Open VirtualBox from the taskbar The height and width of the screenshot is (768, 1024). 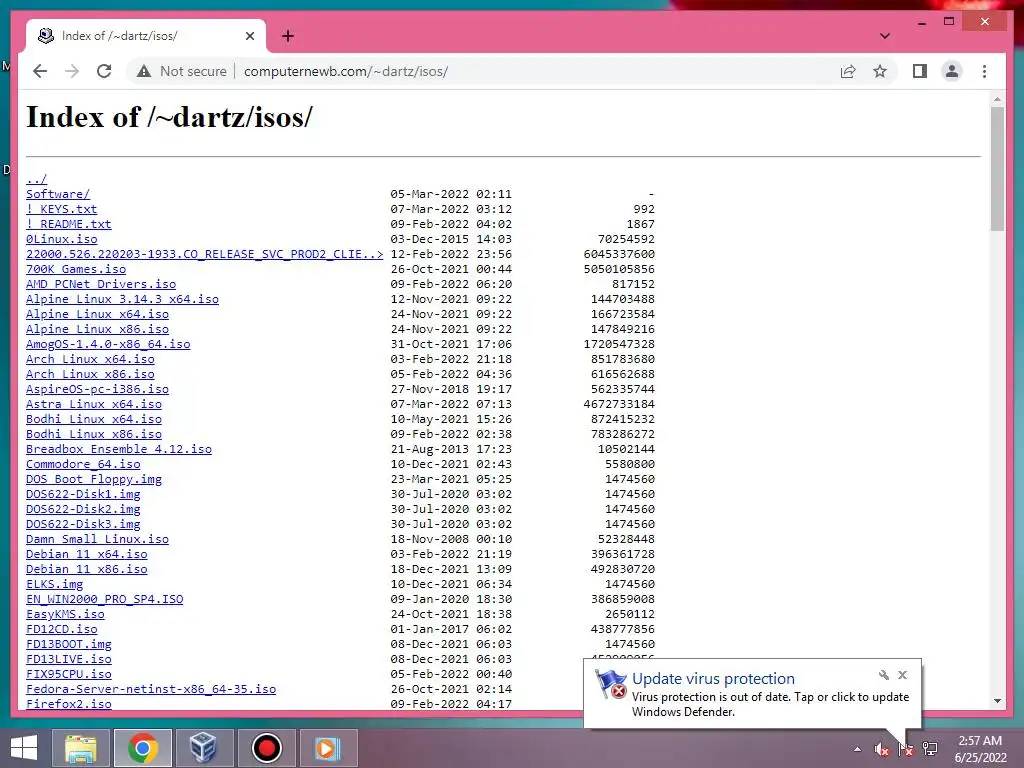(x=202, y=748)
